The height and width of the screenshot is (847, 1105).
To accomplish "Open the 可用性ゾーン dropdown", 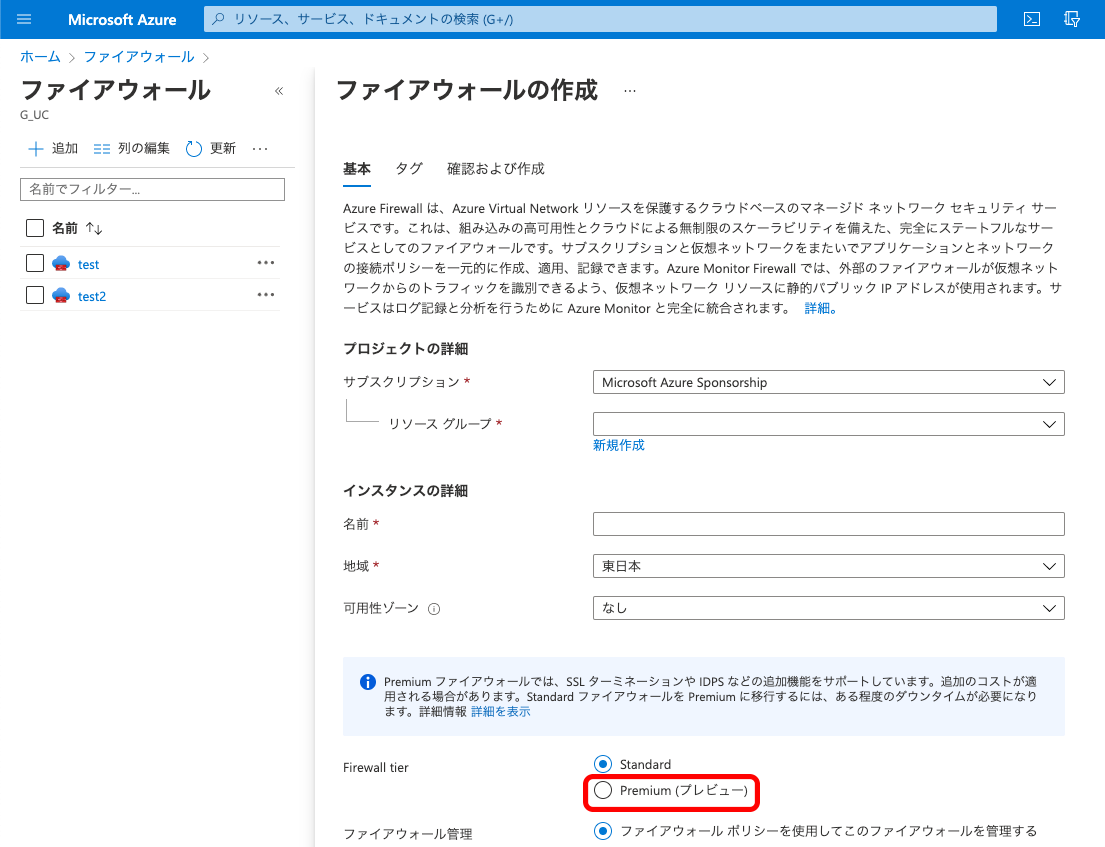I will pos(828,607).
